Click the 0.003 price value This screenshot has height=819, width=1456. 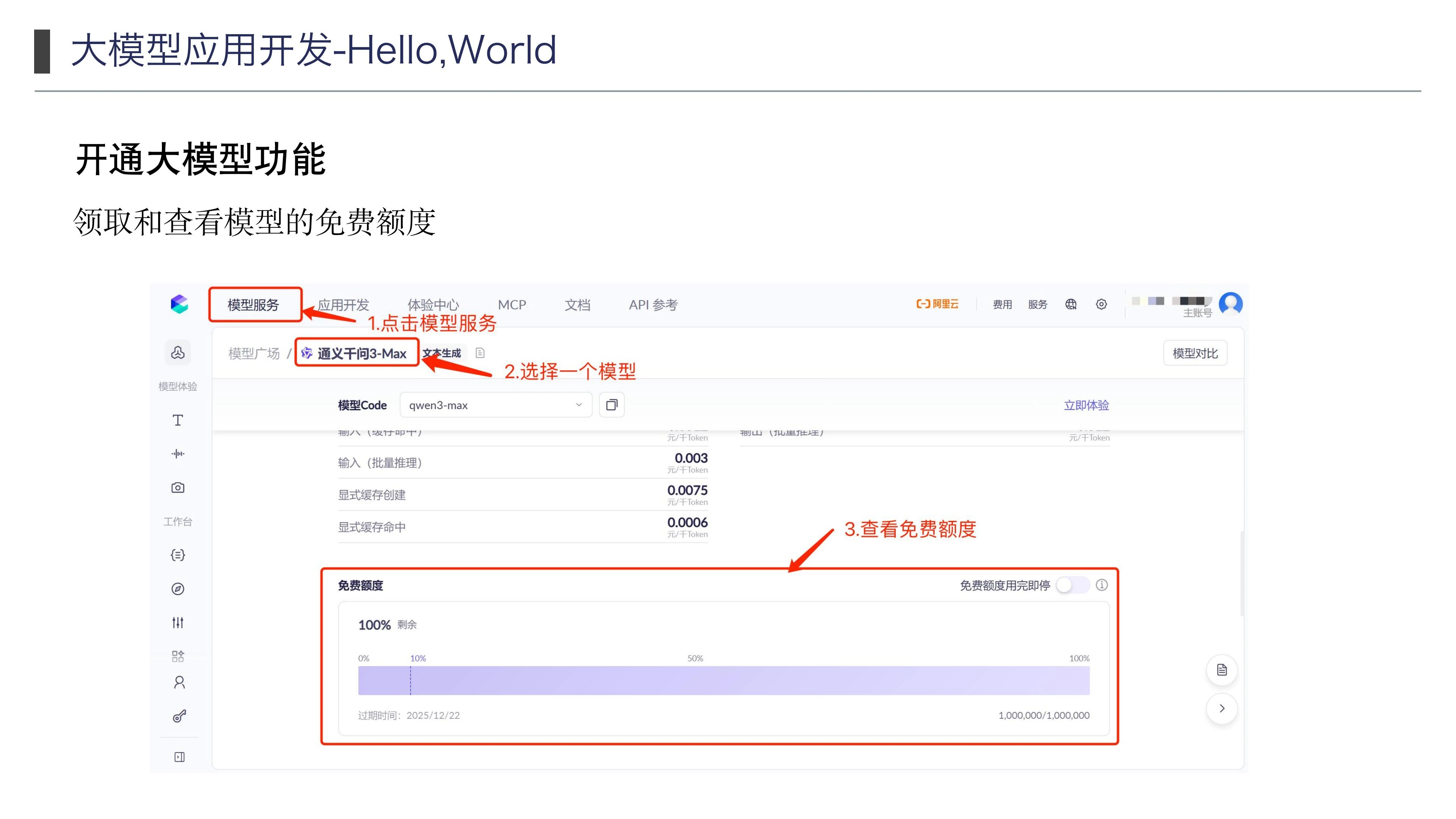691,458
